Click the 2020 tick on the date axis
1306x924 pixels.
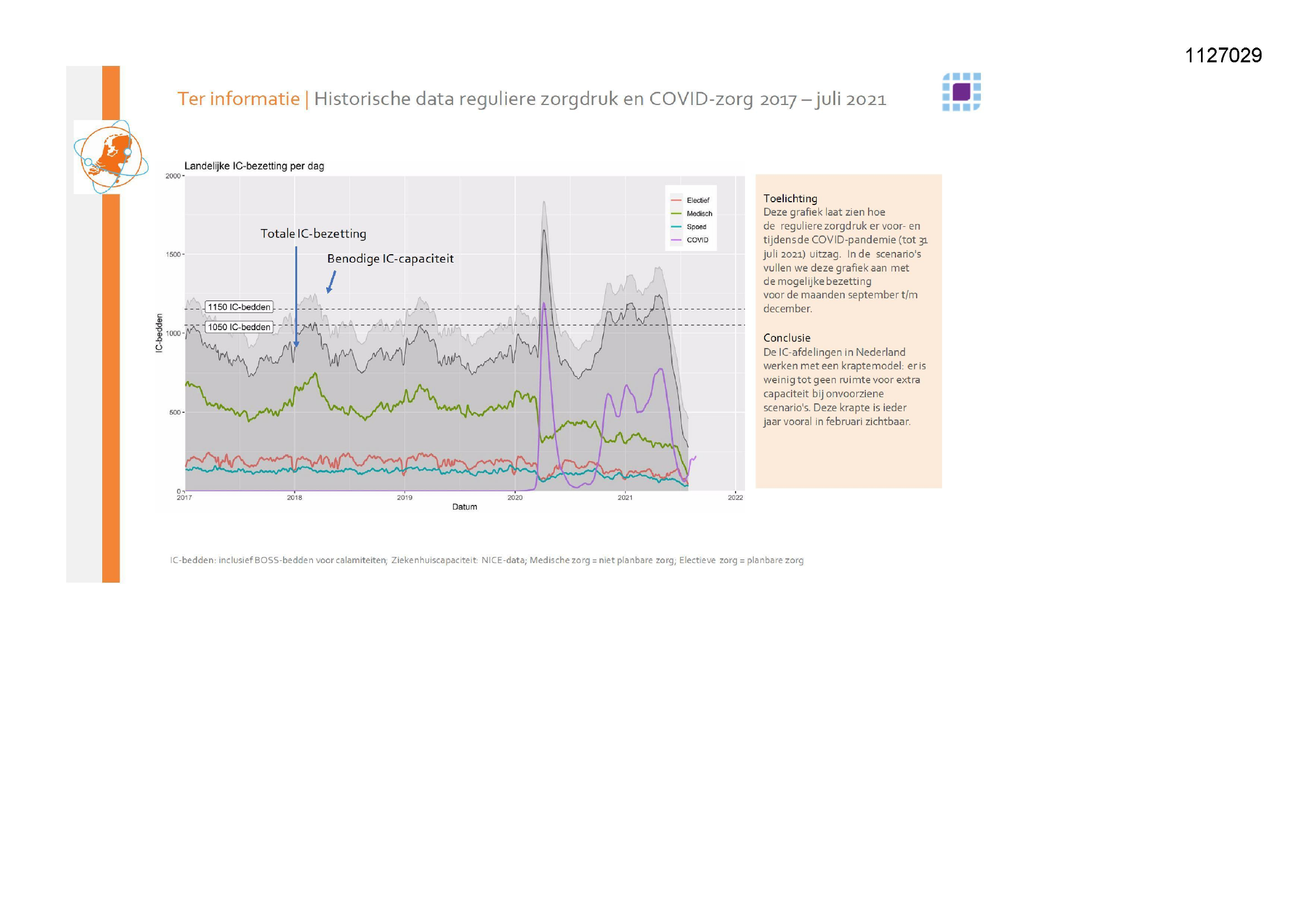[x=515, y=497]
